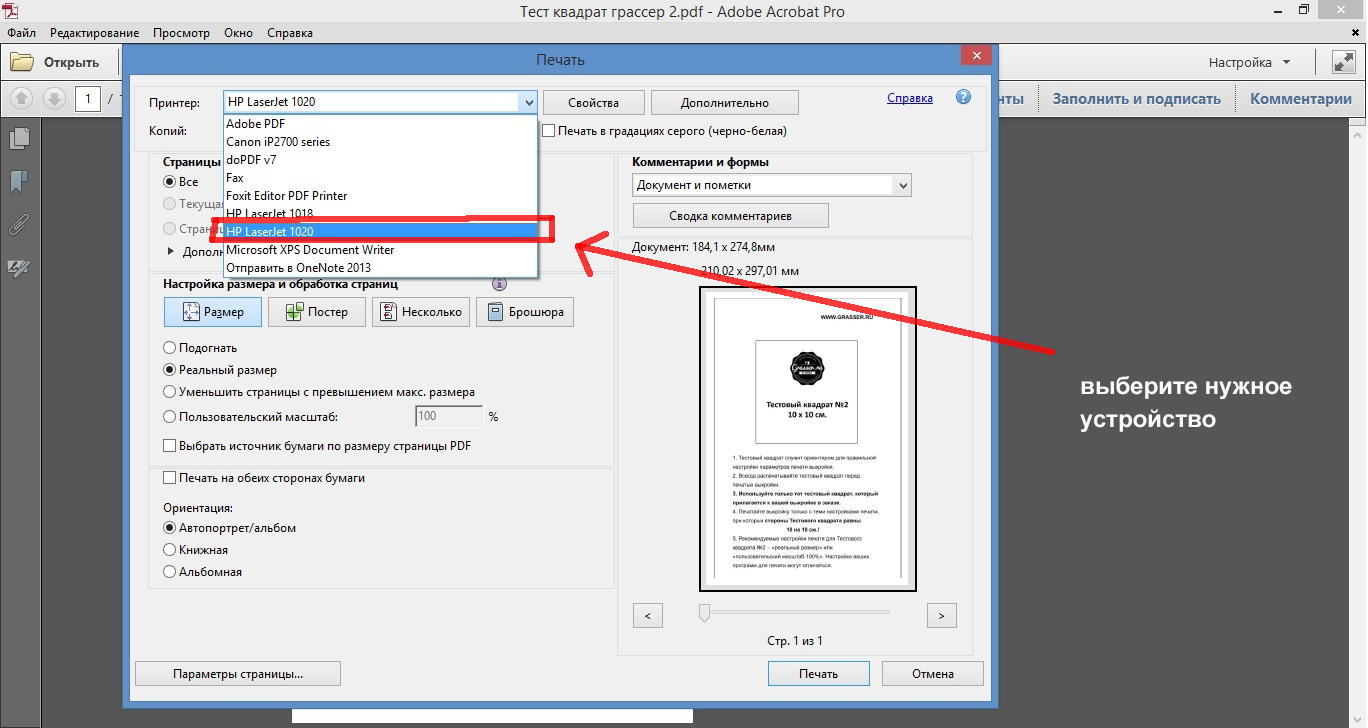
Task: Choose HP LaserJet 1020 in list
Action: 381,232
